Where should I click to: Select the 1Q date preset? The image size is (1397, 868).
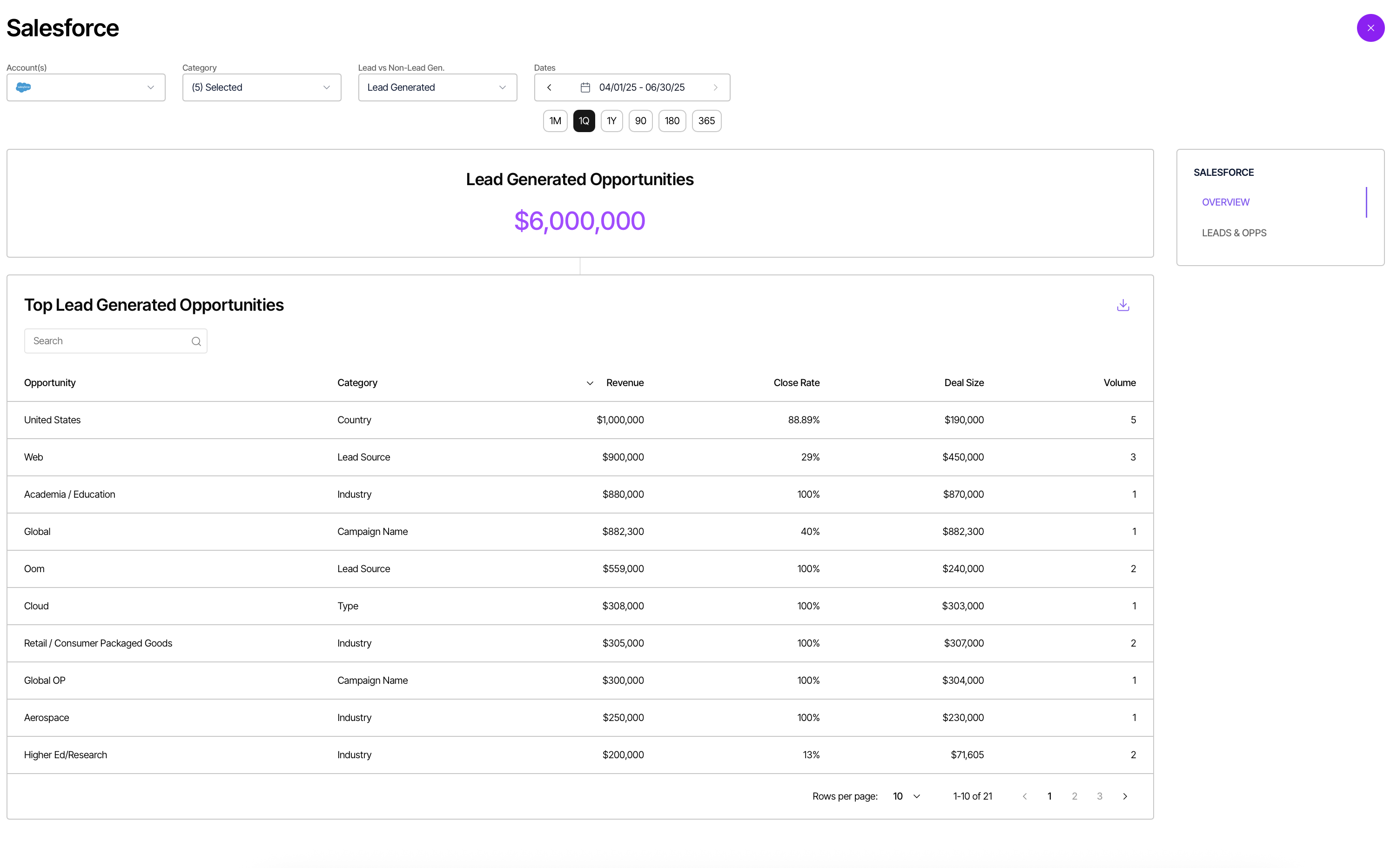(x=584, y=120)
